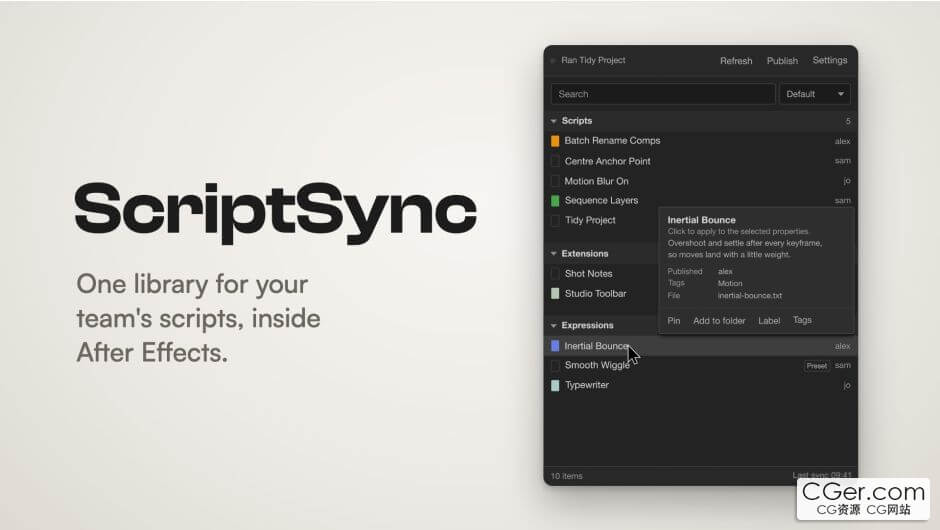
Task: Click the Publish button
Action: [782, 61]
